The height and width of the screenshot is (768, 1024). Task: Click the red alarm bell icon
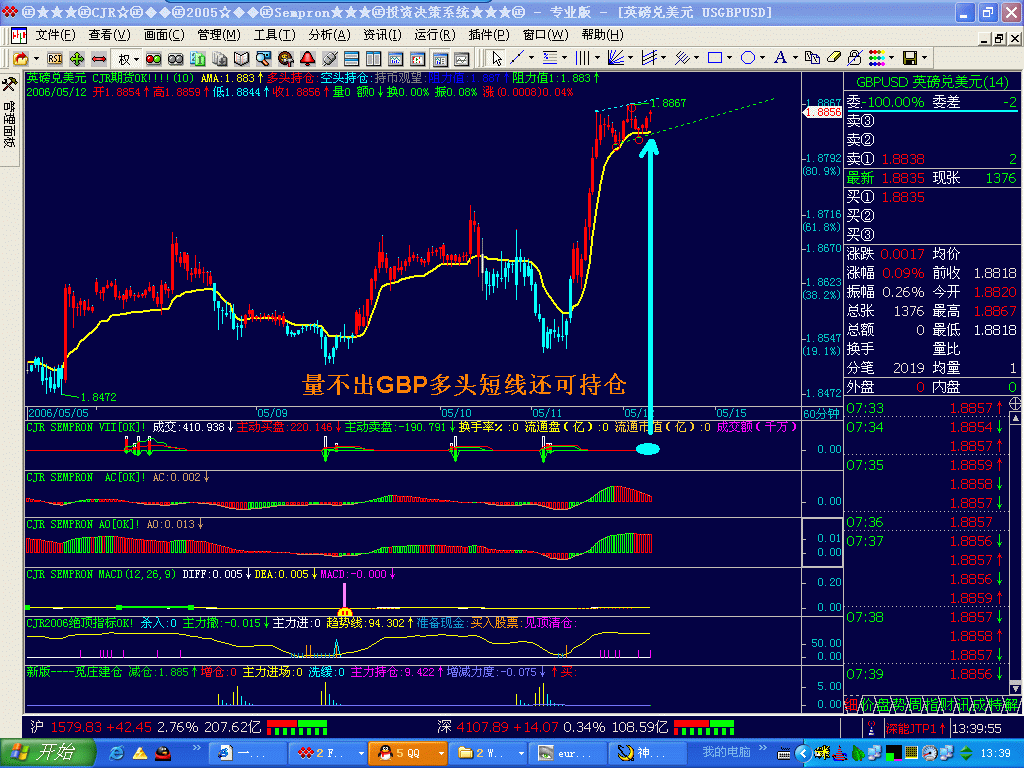[308, 59]
